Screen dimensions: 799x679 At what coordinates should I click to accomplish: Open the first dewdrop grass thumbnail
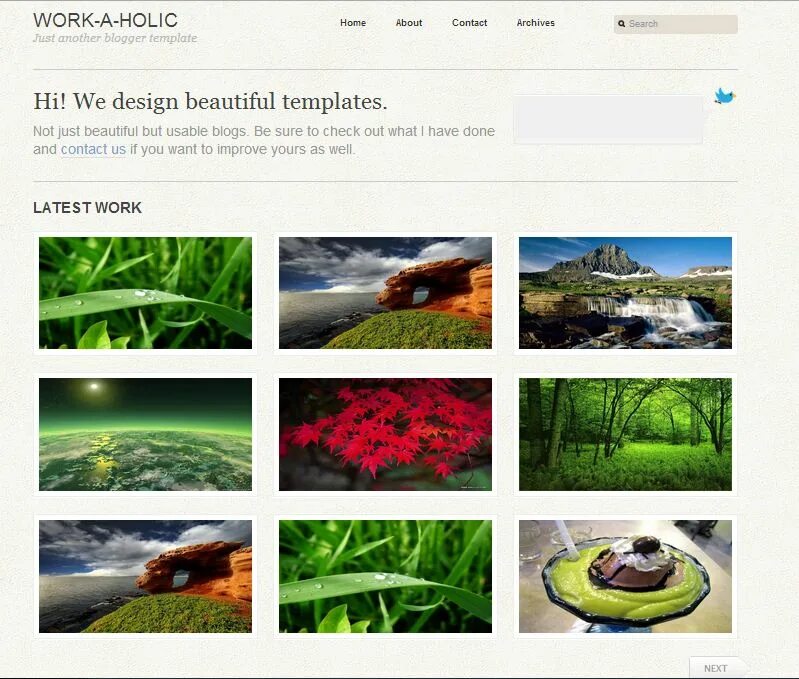(x=145, y=293)
